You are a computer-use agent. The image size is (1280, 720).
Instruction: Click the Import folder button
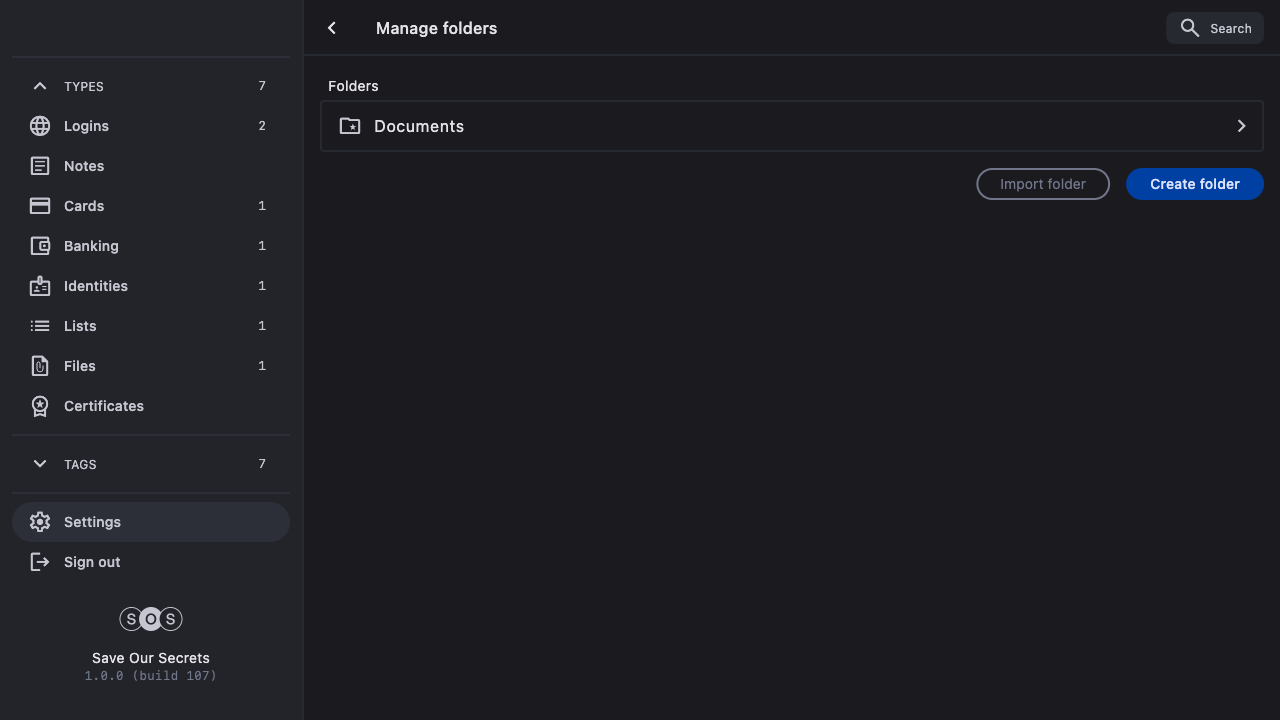1042,184
